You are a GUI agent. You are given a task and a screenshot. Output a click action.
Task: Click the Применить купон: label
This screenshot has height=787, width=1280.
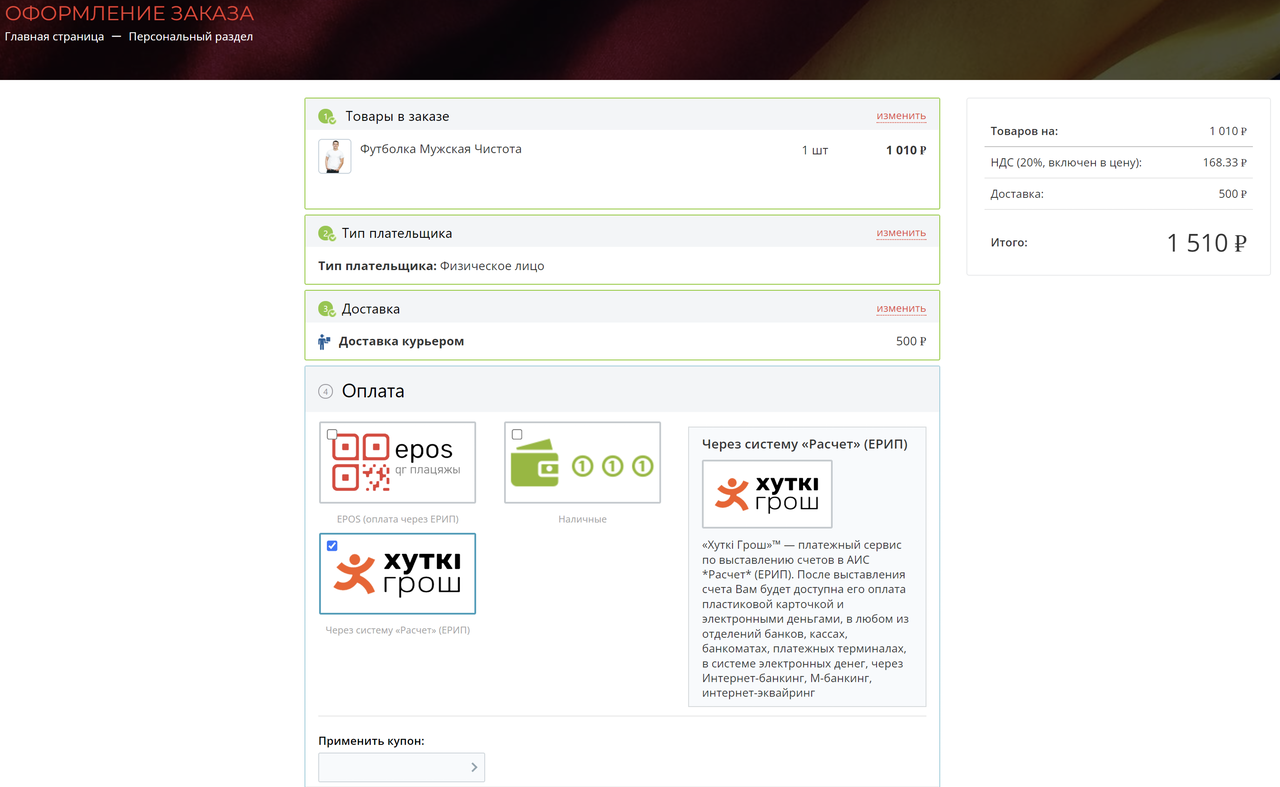pyautogui.click(x=371, y=741)
